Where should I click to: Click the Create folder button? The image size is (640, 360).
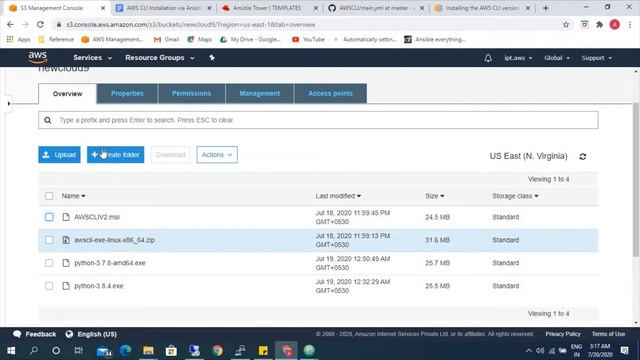point(116,155)
